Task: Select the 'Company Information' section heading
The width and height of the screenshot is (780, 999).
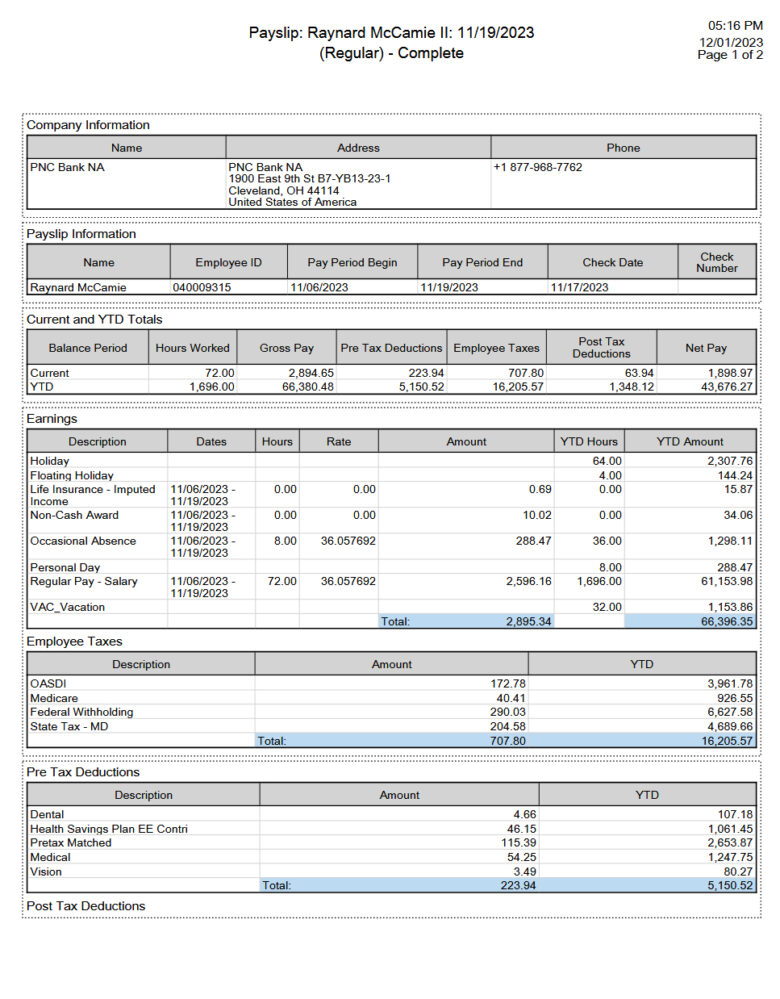Action: (x=88, y=125)
